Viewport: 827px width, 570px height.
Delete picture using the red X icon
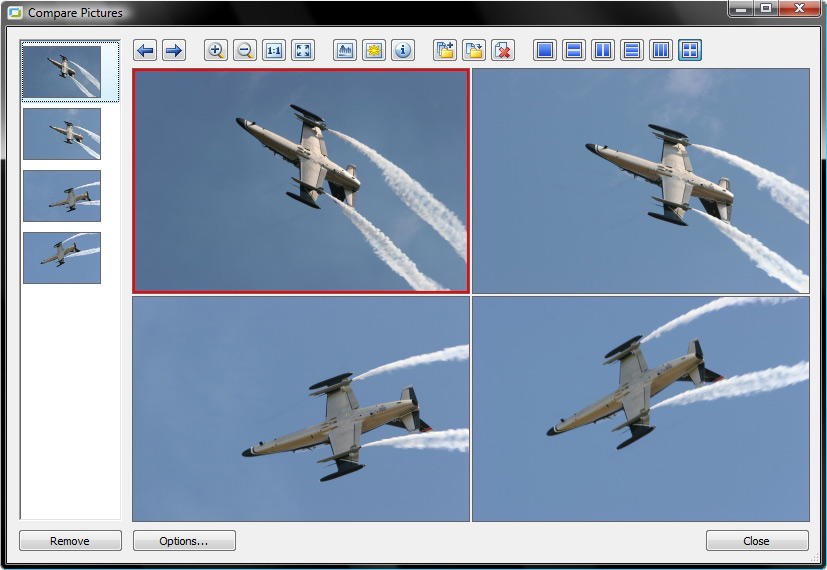point(503,50)
